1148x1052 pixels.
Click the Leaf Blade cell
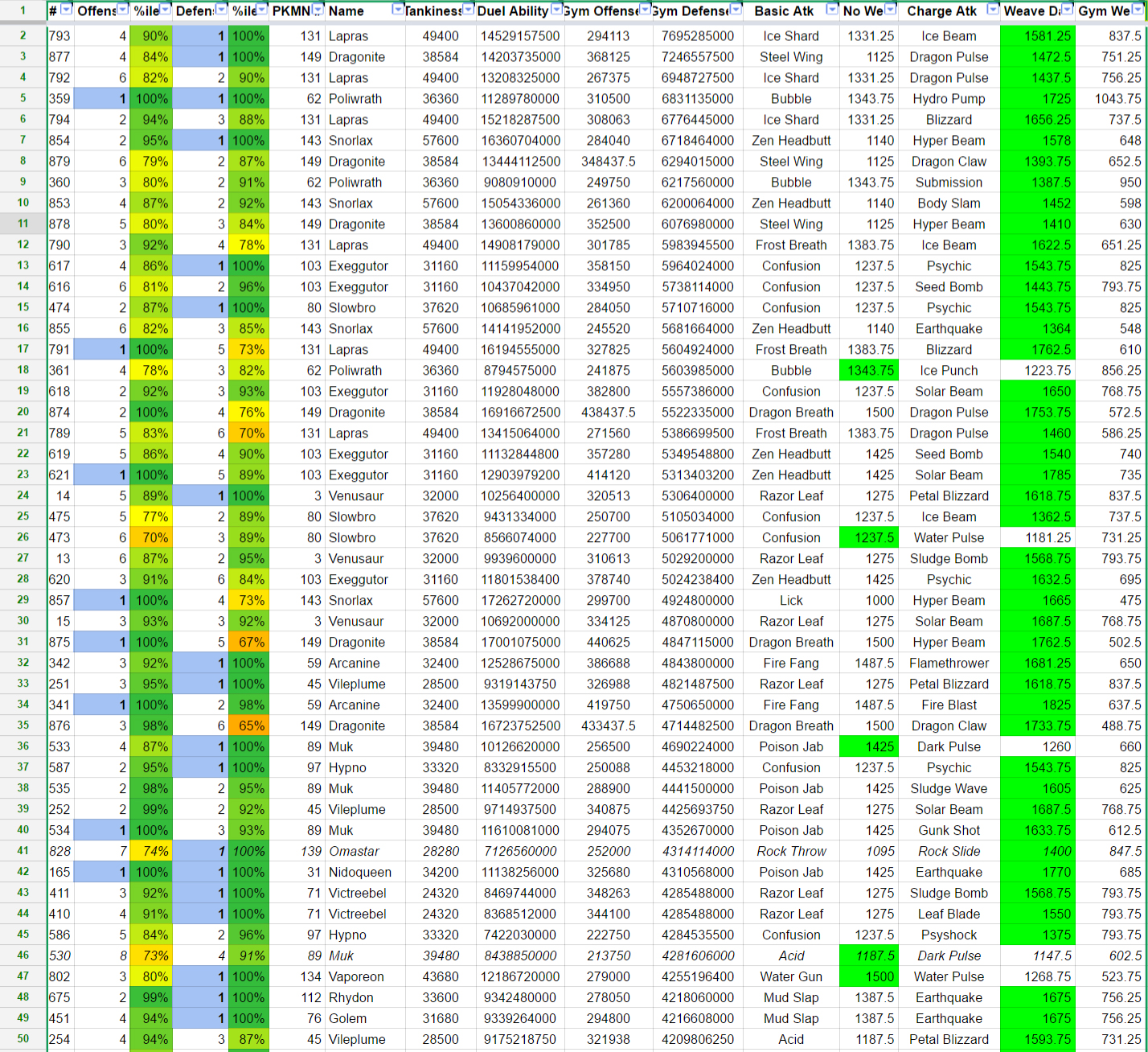949,914
